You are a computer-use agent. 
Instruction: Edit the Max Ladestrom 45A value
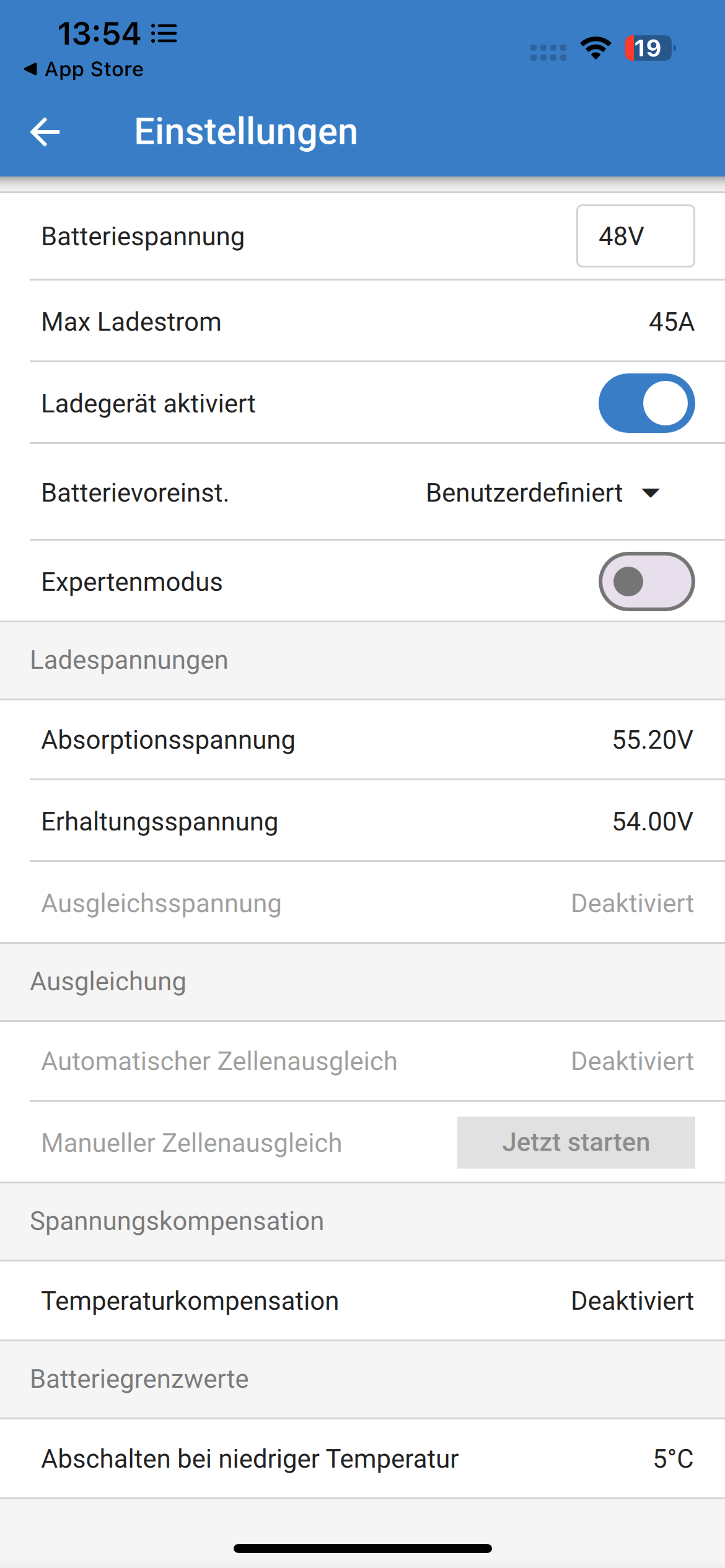coord(671,321)
